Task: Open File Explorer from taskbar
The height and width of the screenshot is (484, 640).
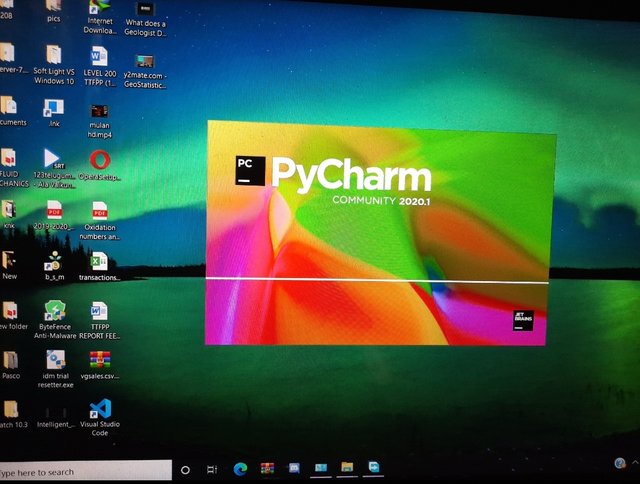Action: tap(347, 467)
